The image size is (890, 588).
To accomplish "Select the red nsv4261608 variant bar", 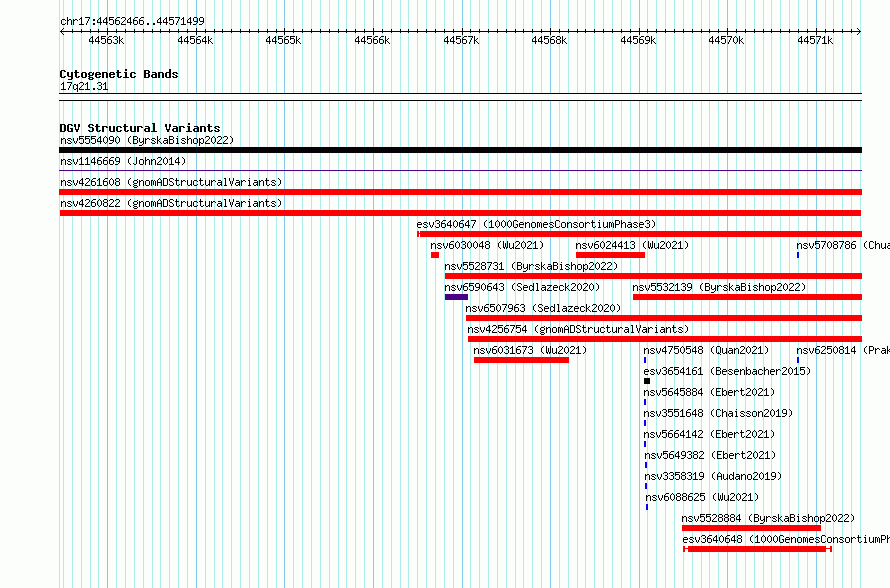I will point(460,192).
